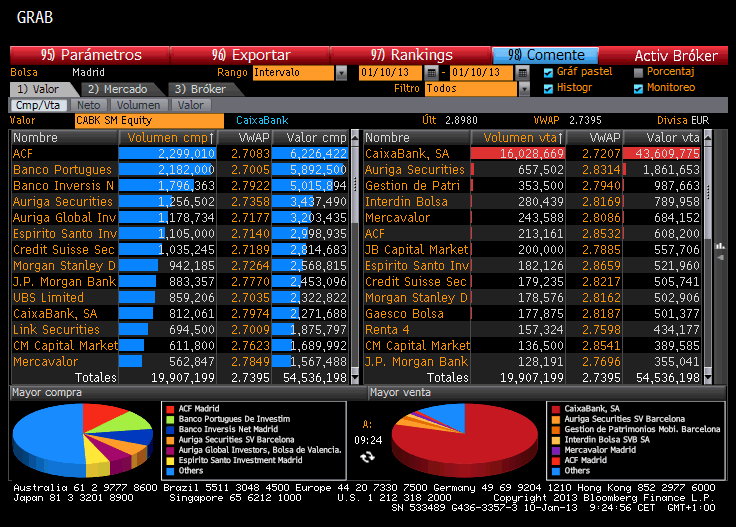Click scroll down arrow of buy table
The image size is (736, 527).
tap(355, 377)
